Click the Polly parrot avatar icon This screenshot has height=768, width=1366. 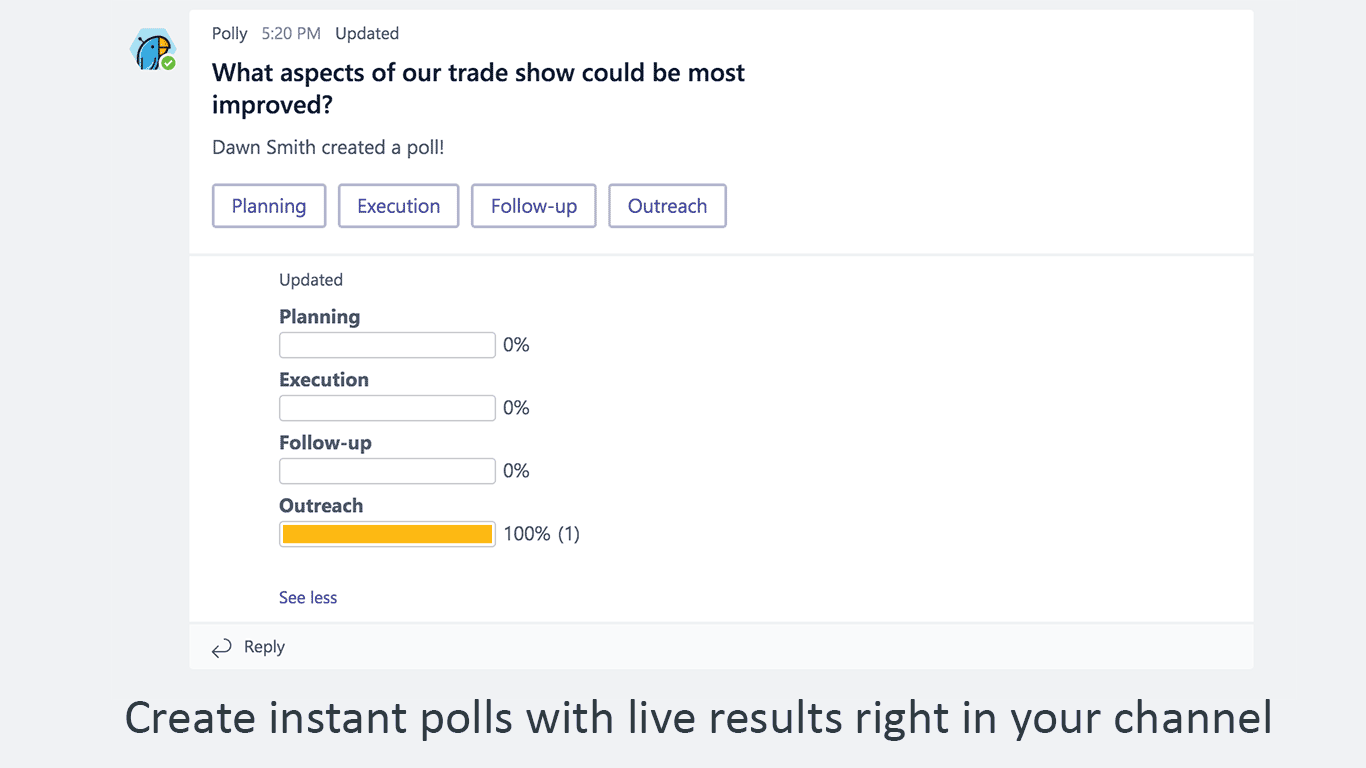pyautogui.click(x=151, y=49)
